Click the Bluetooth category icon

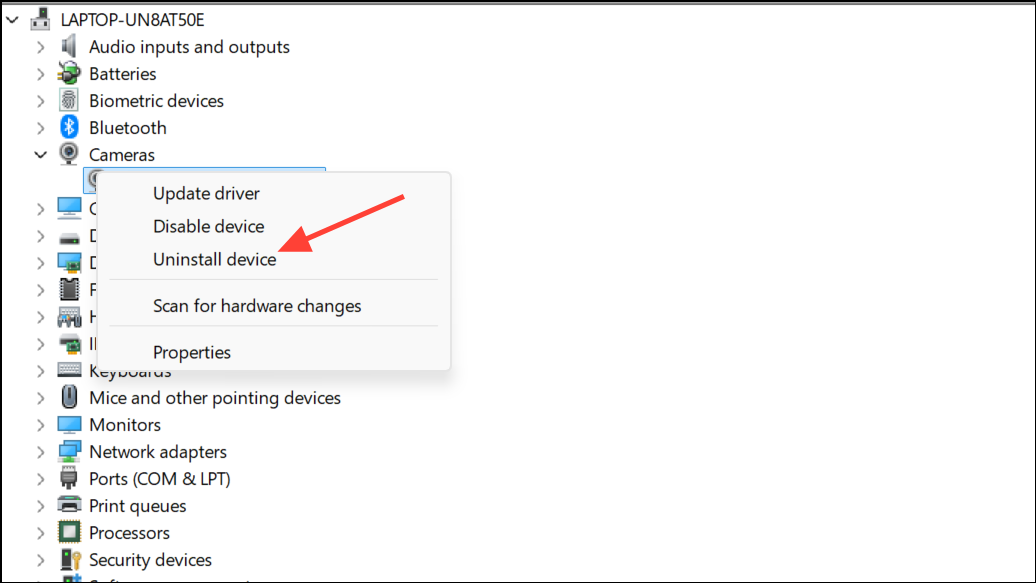point(69,127)
